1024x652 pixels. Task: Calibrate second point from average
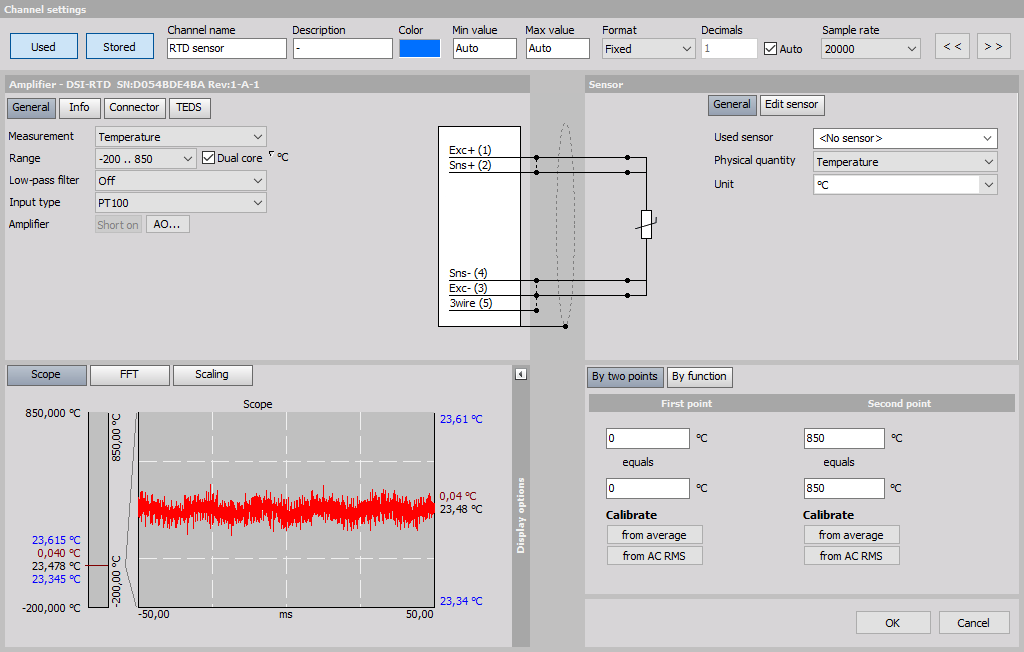click(x=852, y=534)
